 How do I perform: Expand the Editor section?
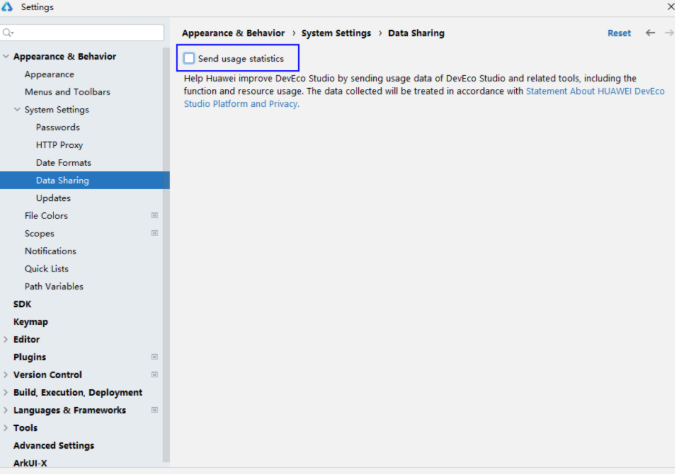[6, 339]
